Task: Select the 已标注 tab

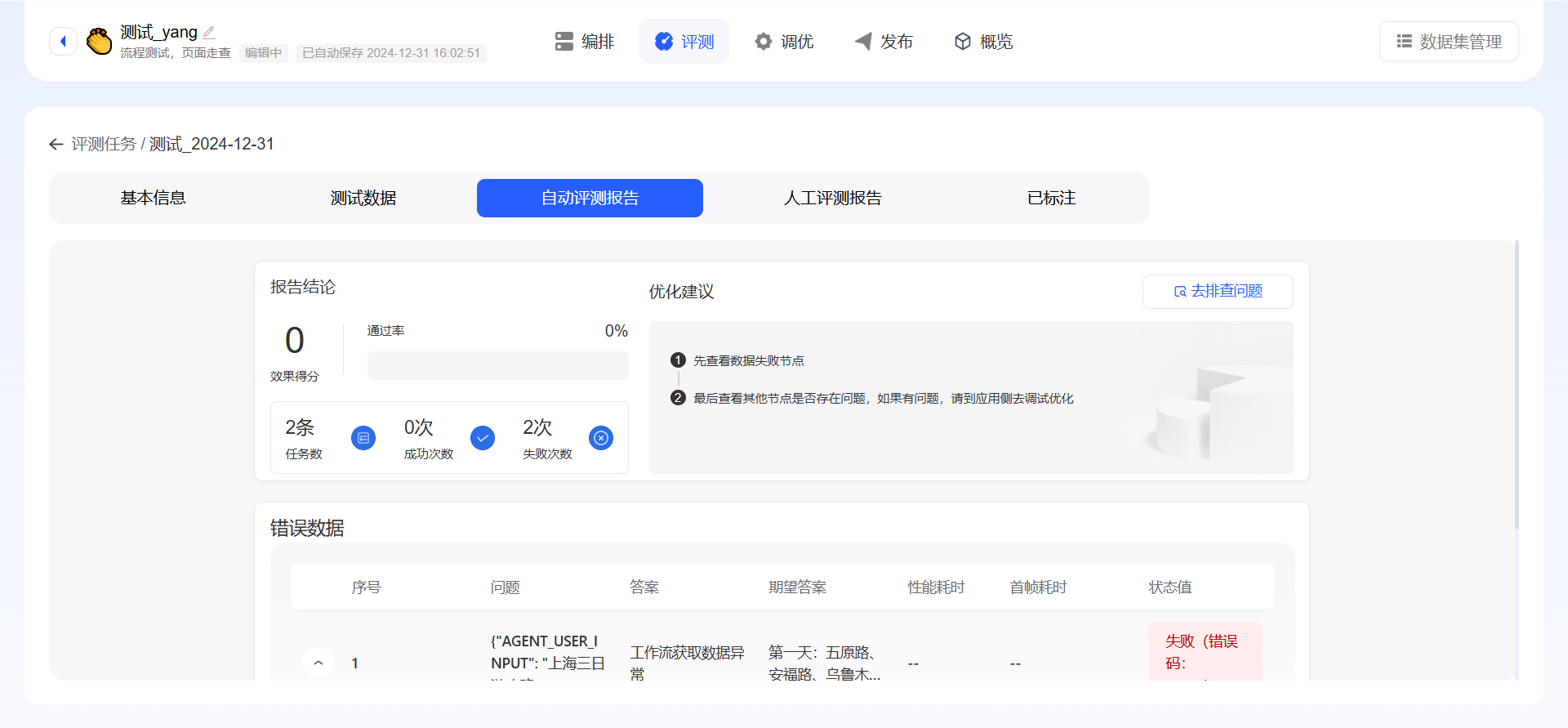Action: 1052,198
